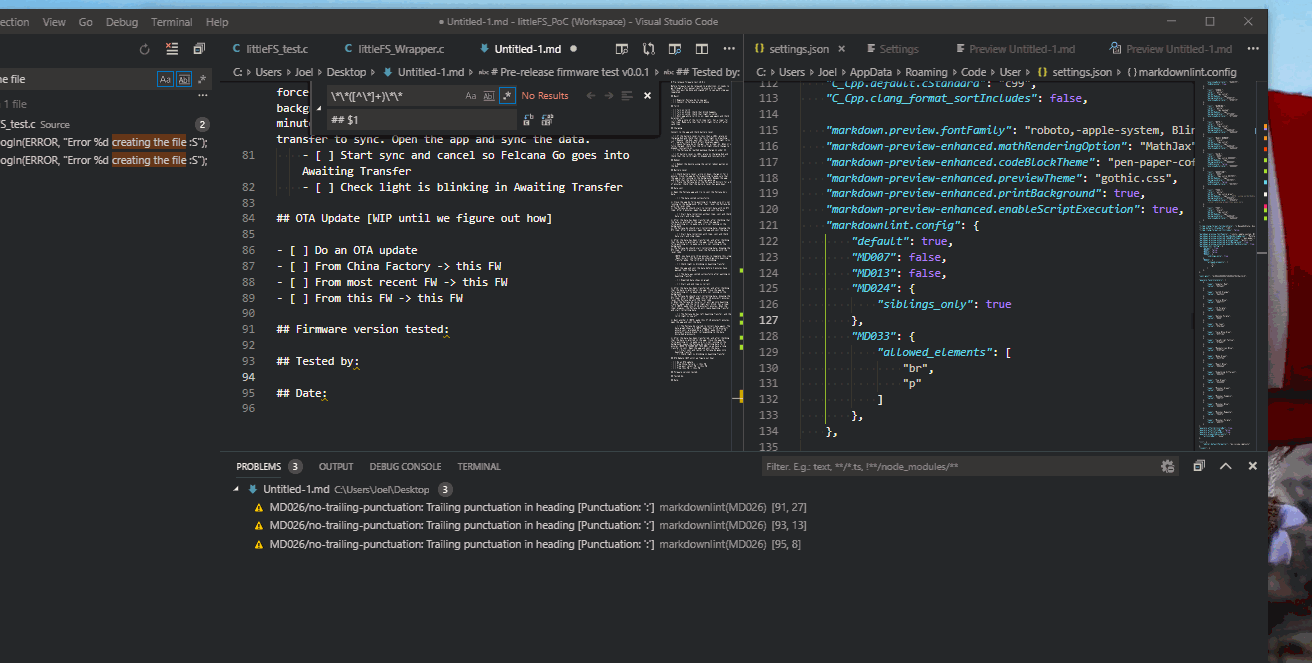This screenshot has width=1312, height=663.
Task: Disable regex mode in find widget
Action: click(507, 96)
